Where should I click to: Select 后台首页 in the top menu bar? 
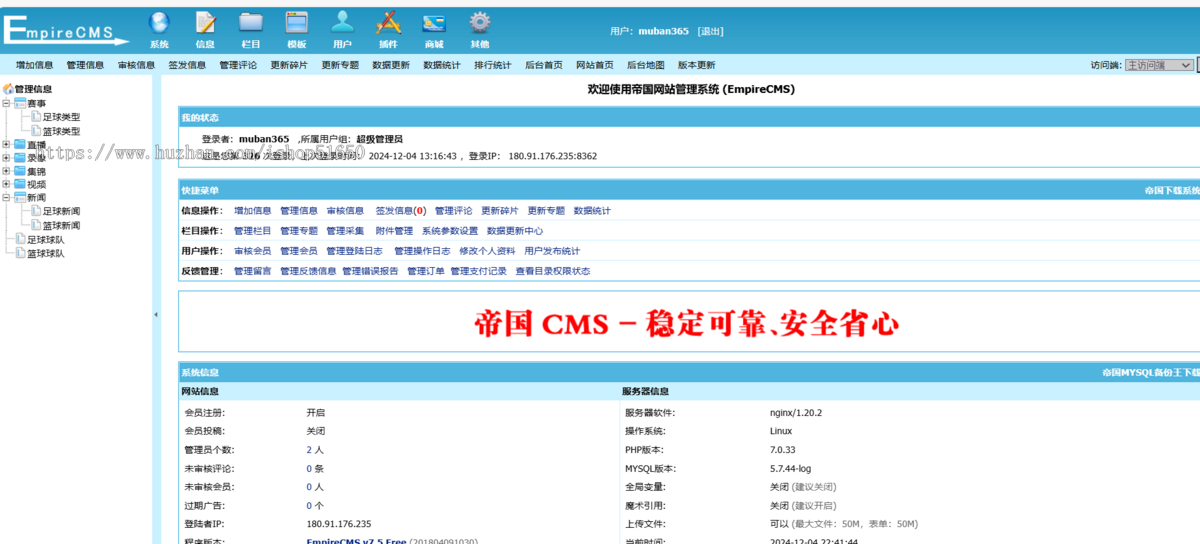click(543, 65)
